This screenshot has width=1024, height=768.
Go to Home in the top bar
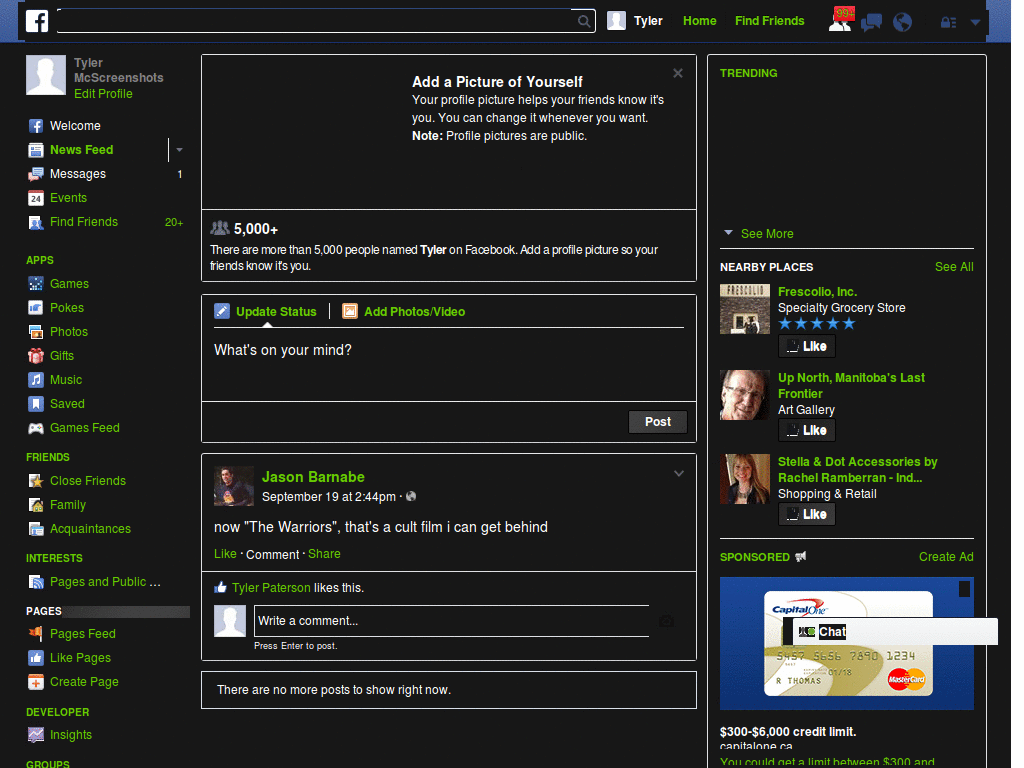click(699, 21)
